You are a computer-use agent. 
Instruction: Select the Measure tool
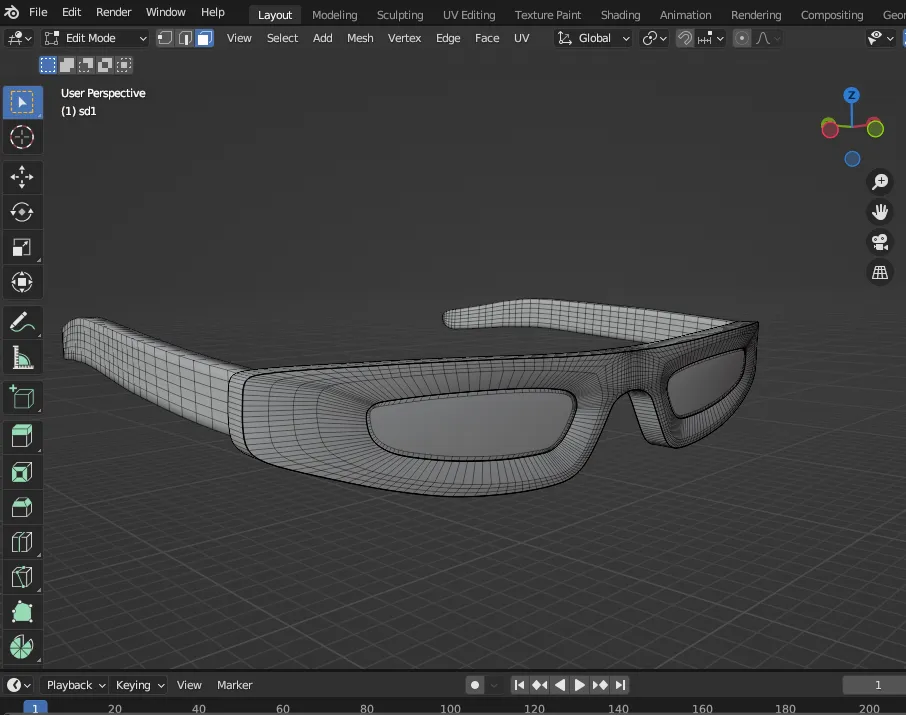22,357
